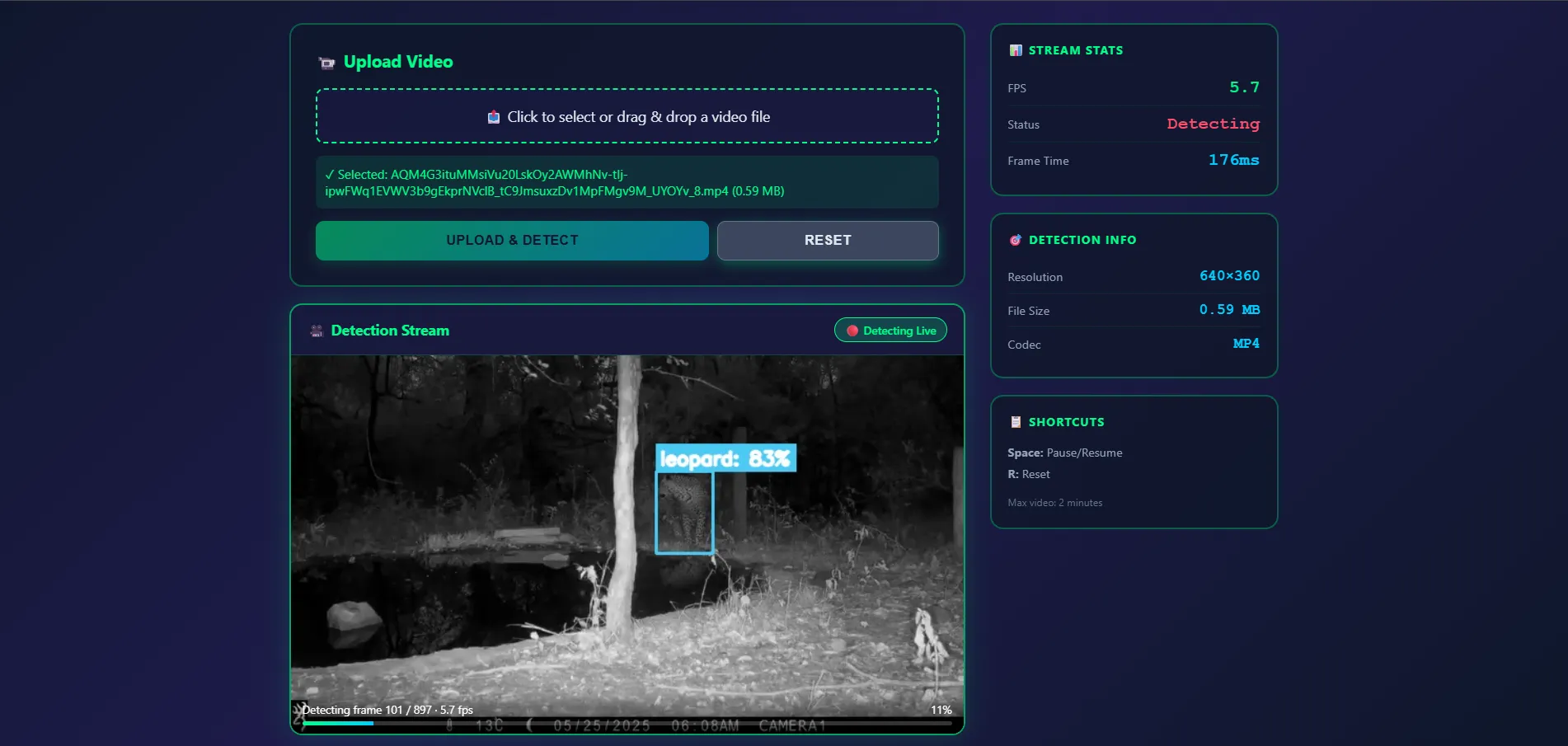The image size is (1568, 746).
Task: Click the upload icon in the drop zone
Action: pos(494,117)
